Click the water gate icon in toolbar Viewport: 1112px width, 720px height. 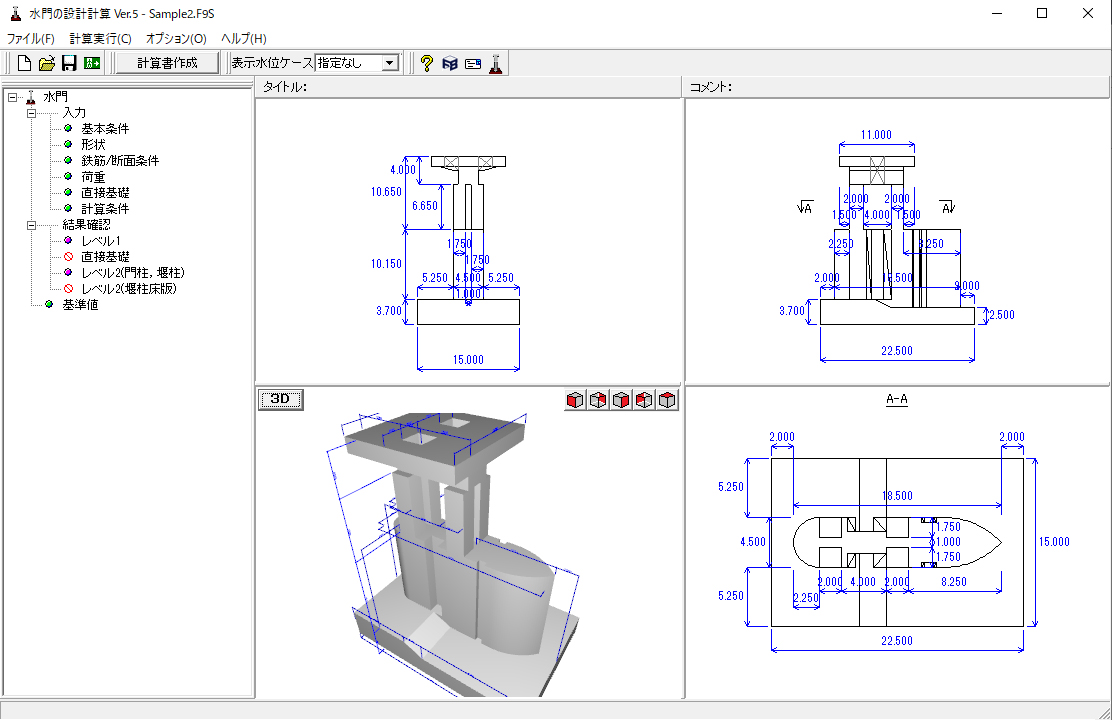point(496,63)
